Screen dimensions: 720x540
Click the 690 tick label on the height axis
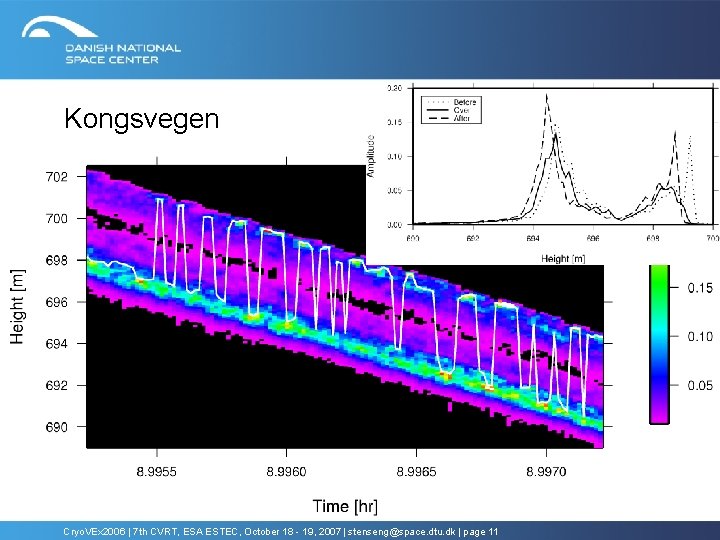[56, 427]
